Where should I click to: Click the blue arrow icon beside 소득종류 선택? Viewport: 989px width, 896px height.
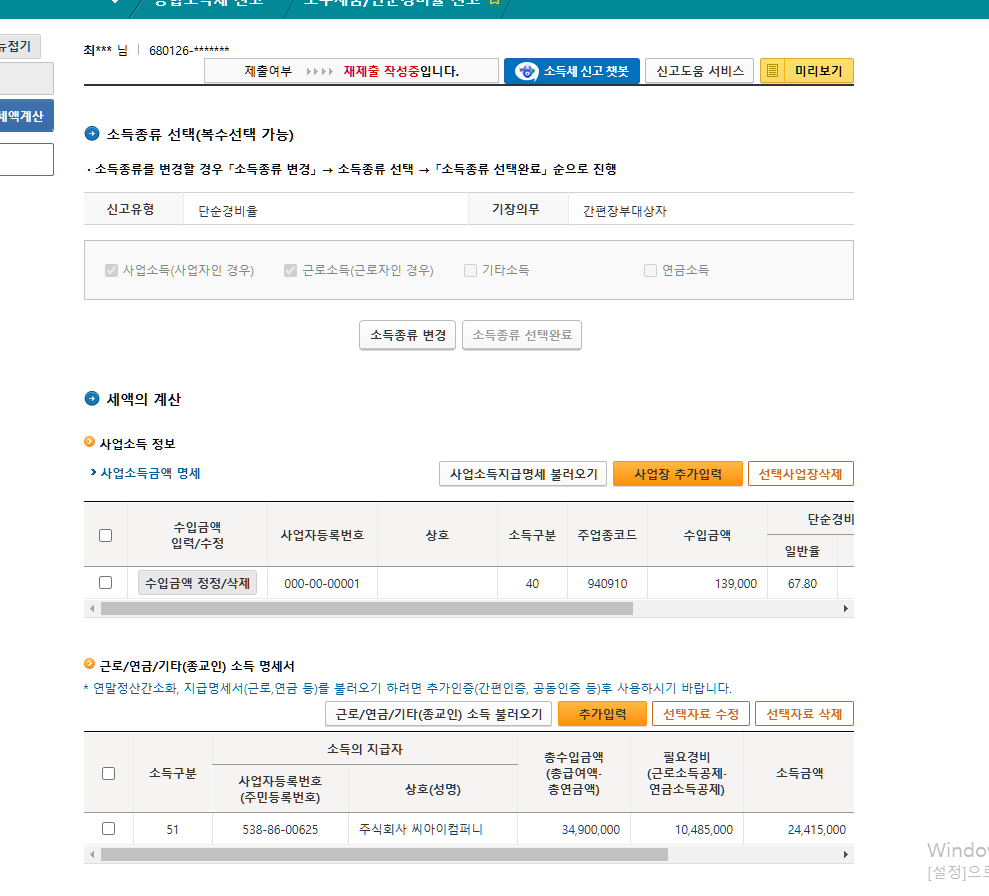click(93, 134)
